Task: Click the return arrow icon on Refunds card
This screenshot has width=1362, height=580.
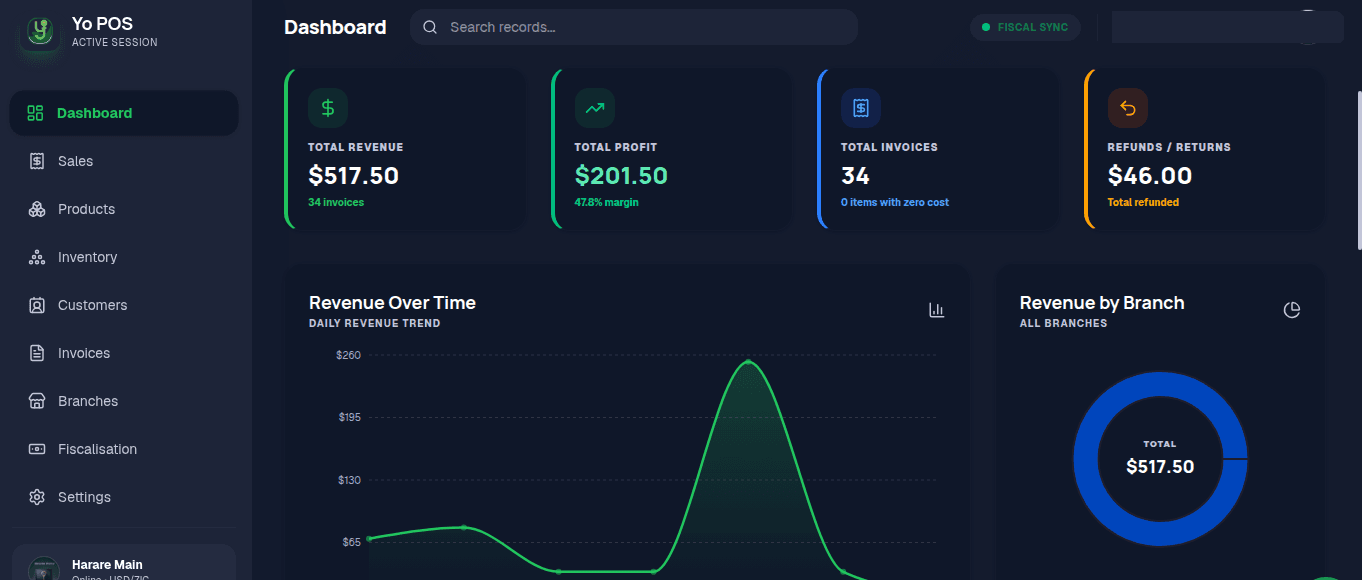Action: [1128, 108]
